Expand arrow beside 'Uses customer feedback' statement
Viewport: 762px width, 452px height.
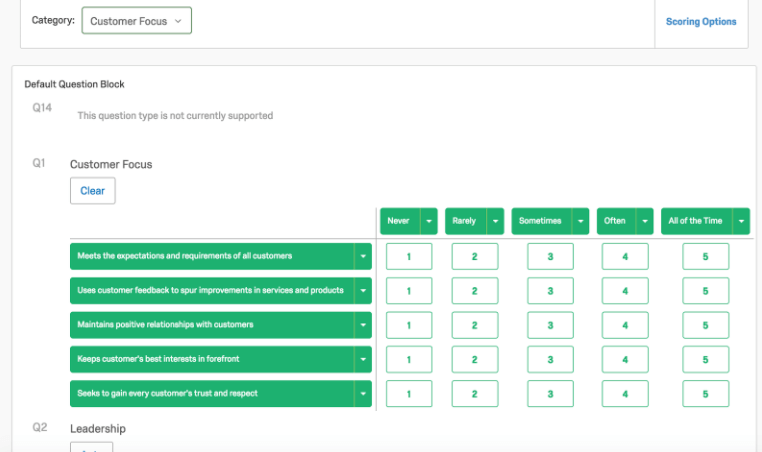(362, 291)
